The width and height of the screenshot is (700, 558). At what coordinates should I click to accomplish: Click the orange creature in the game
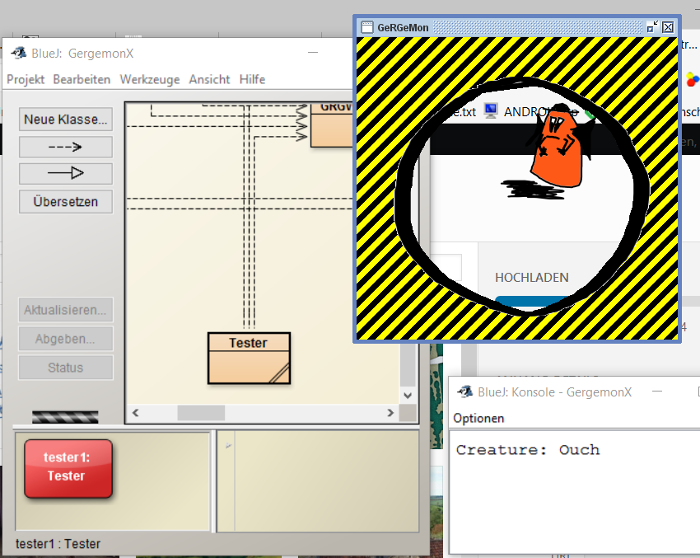click(x=556, y=150)
